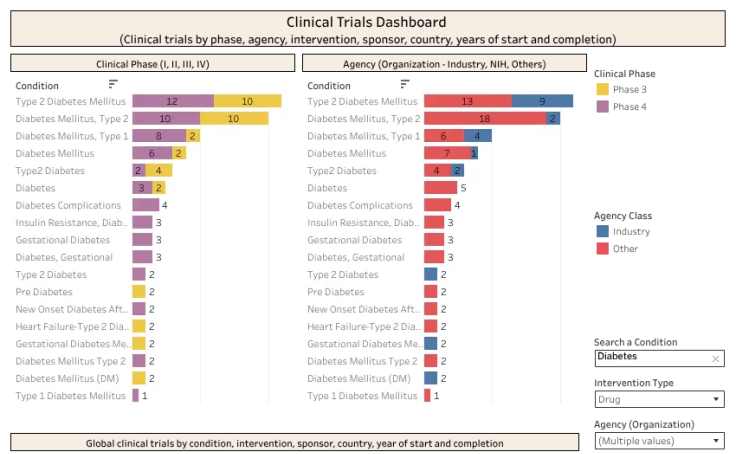Select the Agency (Organization - Industry, NIH, Others) header
The image size is (736, 454).
(444, 63)
